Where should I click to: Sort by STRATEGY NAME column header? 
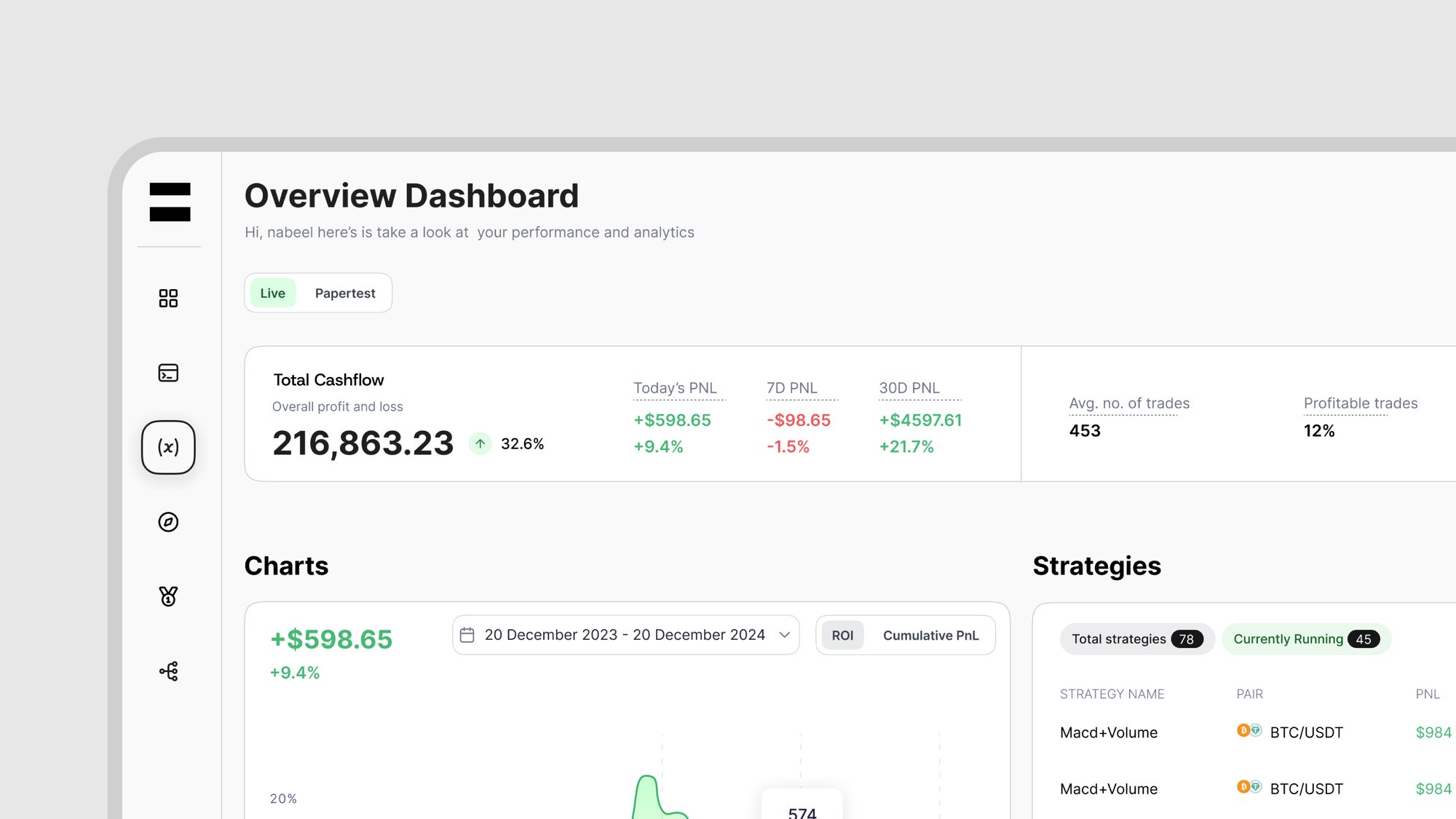click(1112, 695)
